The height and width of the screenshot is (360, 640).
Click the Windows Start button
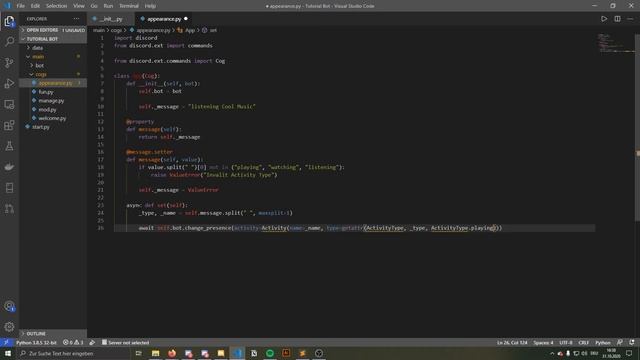tap(7, 353)
